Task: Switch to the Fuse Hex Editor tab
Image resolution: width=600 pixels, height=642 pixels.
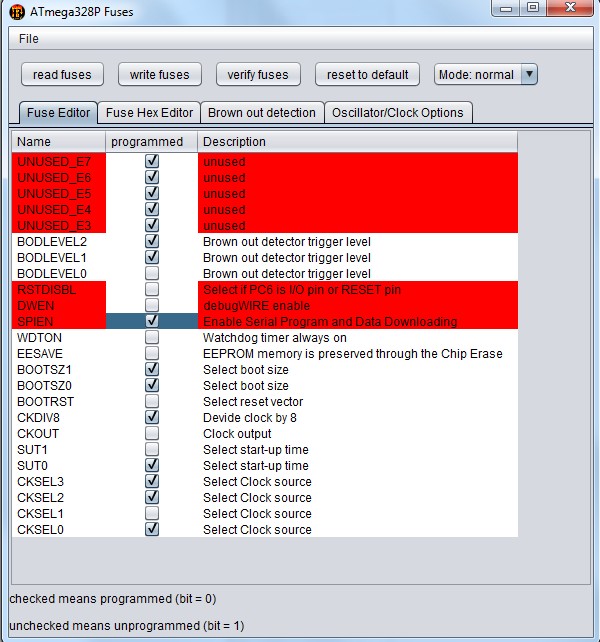Action: pyautogui.click(x=149, y=113)
